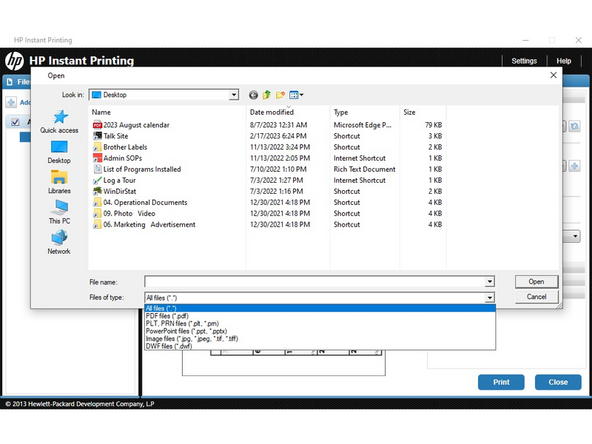Choose PowerPoint files filter

coord(320,331)
